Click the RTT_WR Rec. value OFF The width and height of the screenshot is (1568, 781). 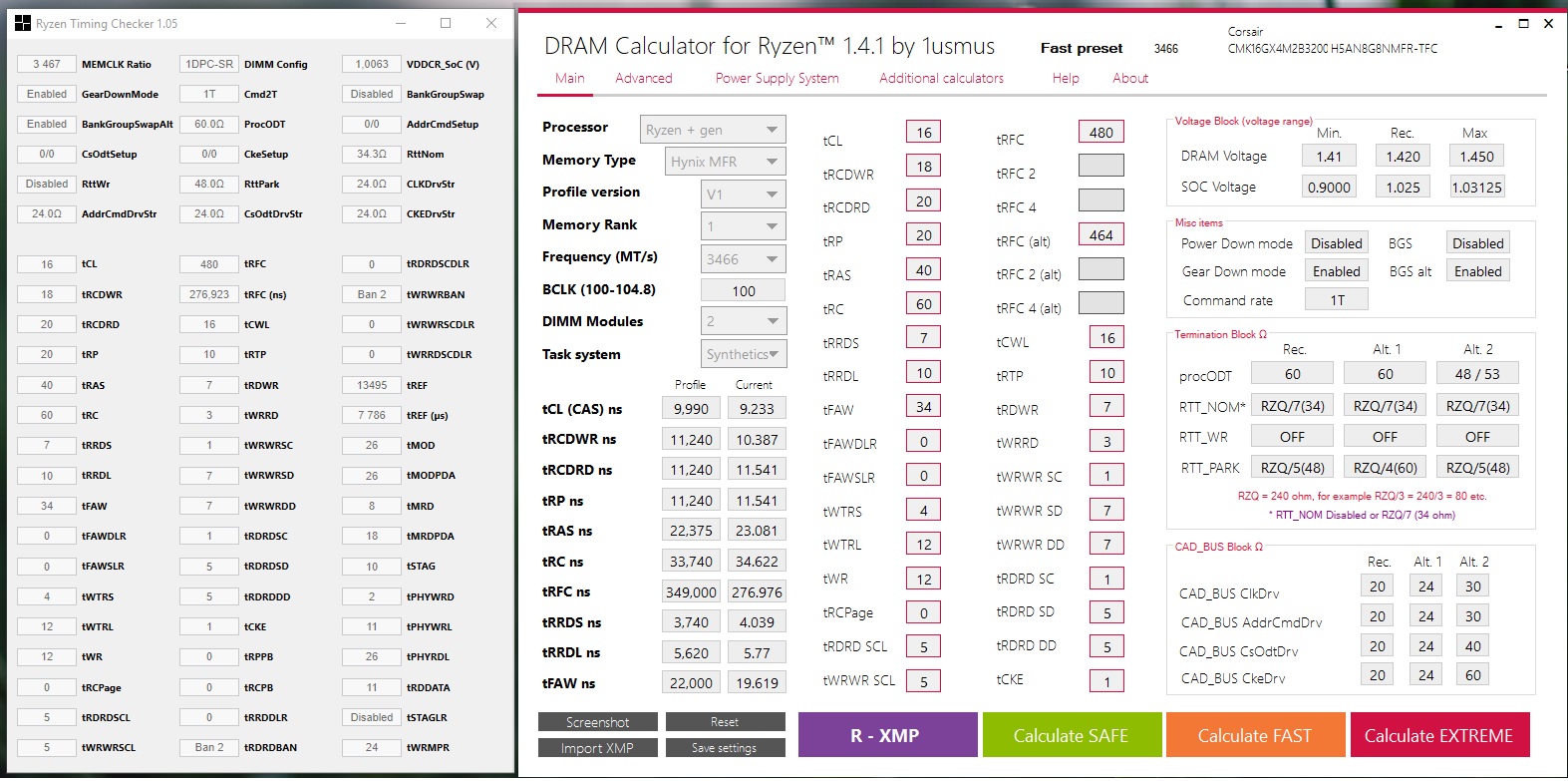(1292, 437)
